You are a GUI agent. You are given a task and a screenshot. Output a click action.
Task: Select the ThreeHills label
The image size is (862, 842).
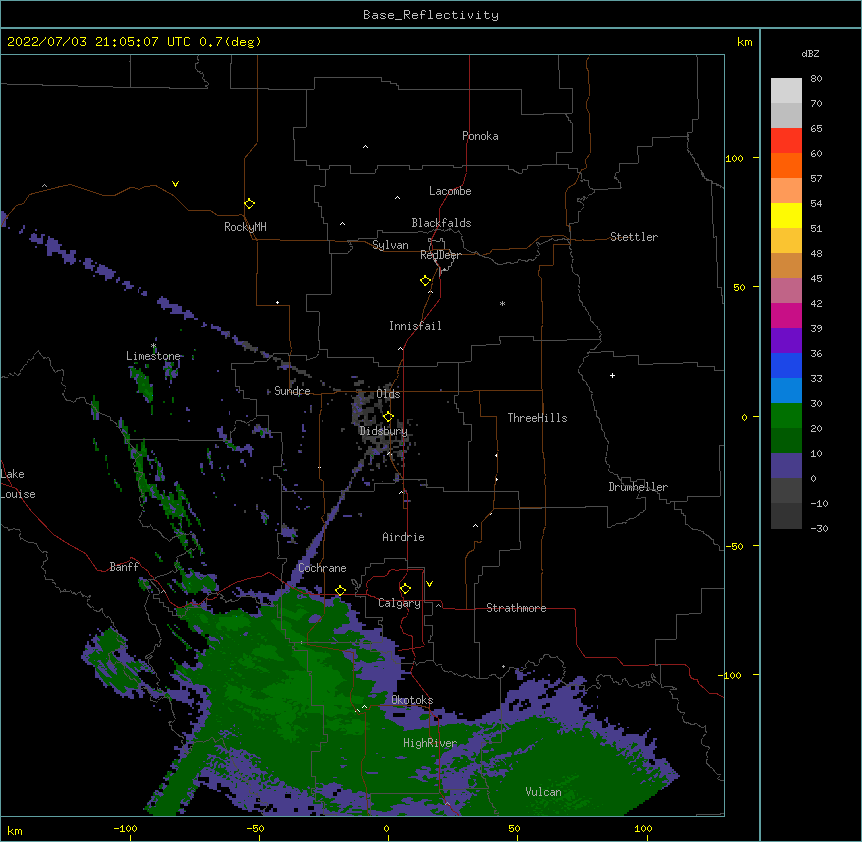pyautogui.click(x=537, y=418)
